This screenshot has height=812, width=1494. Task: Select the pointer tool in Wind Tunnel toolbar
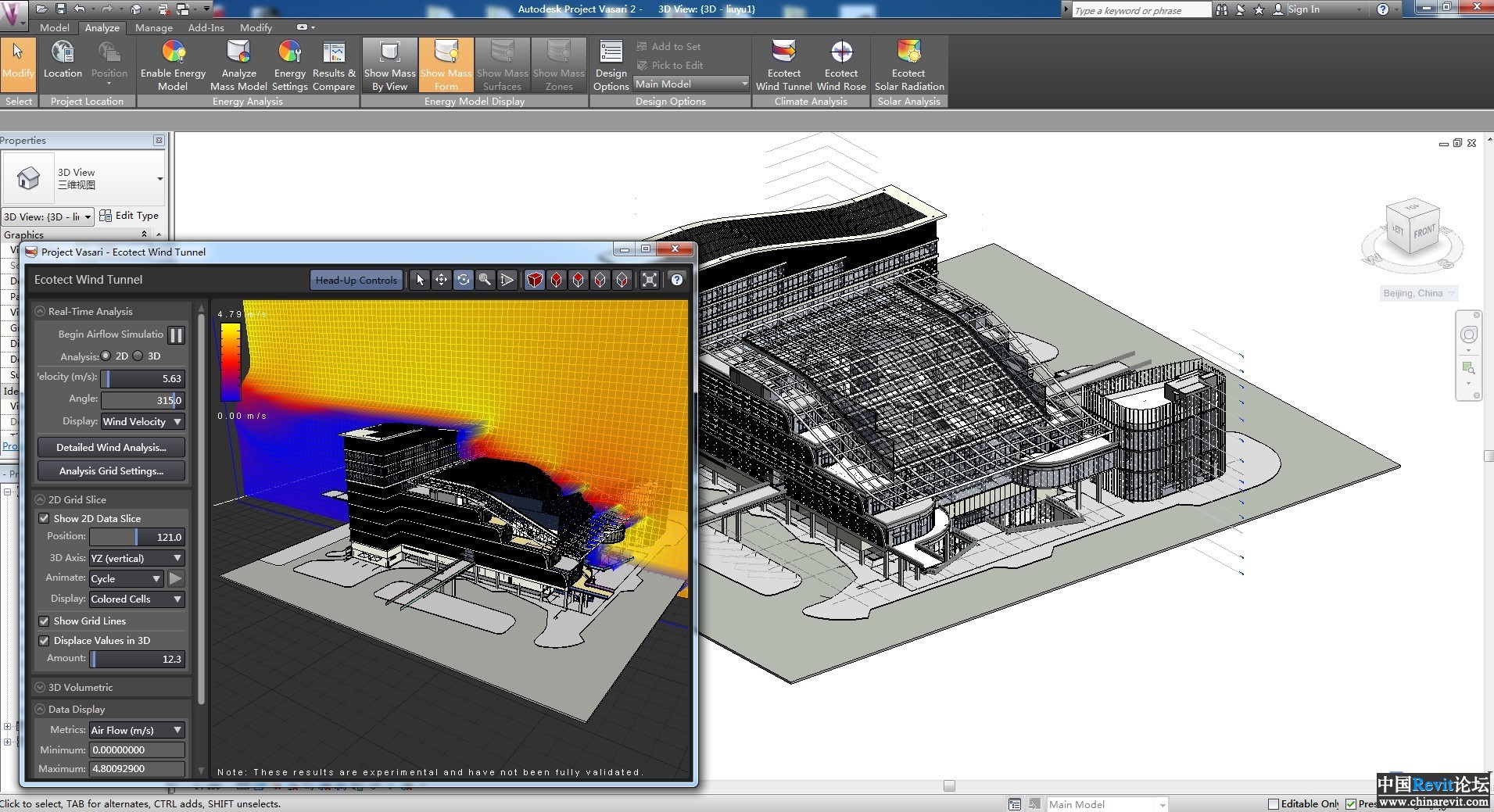420,280
